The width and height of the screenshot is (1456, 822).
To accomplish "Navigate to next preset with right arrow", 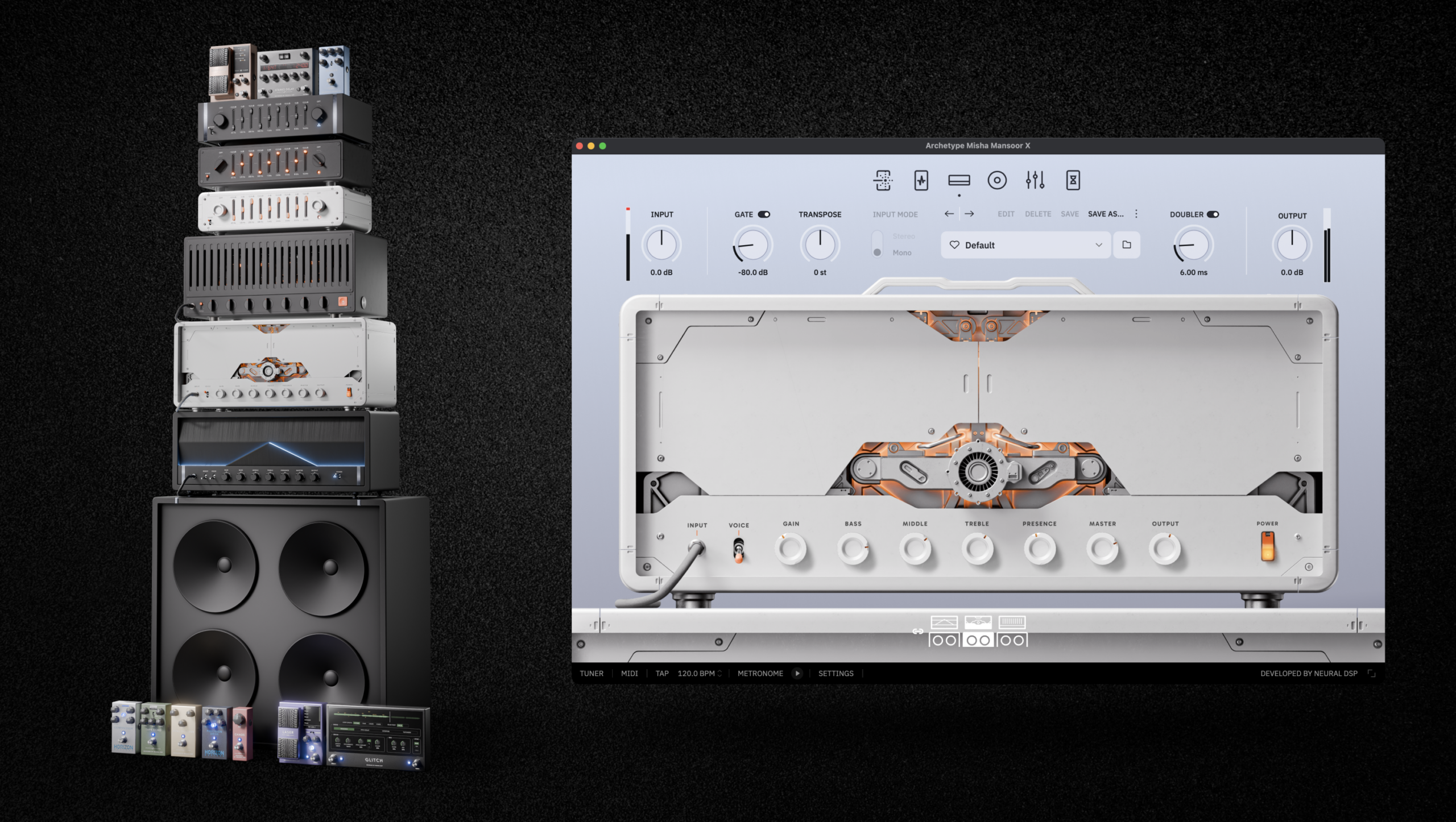I will pyautogui.click(x=970, y=214).
